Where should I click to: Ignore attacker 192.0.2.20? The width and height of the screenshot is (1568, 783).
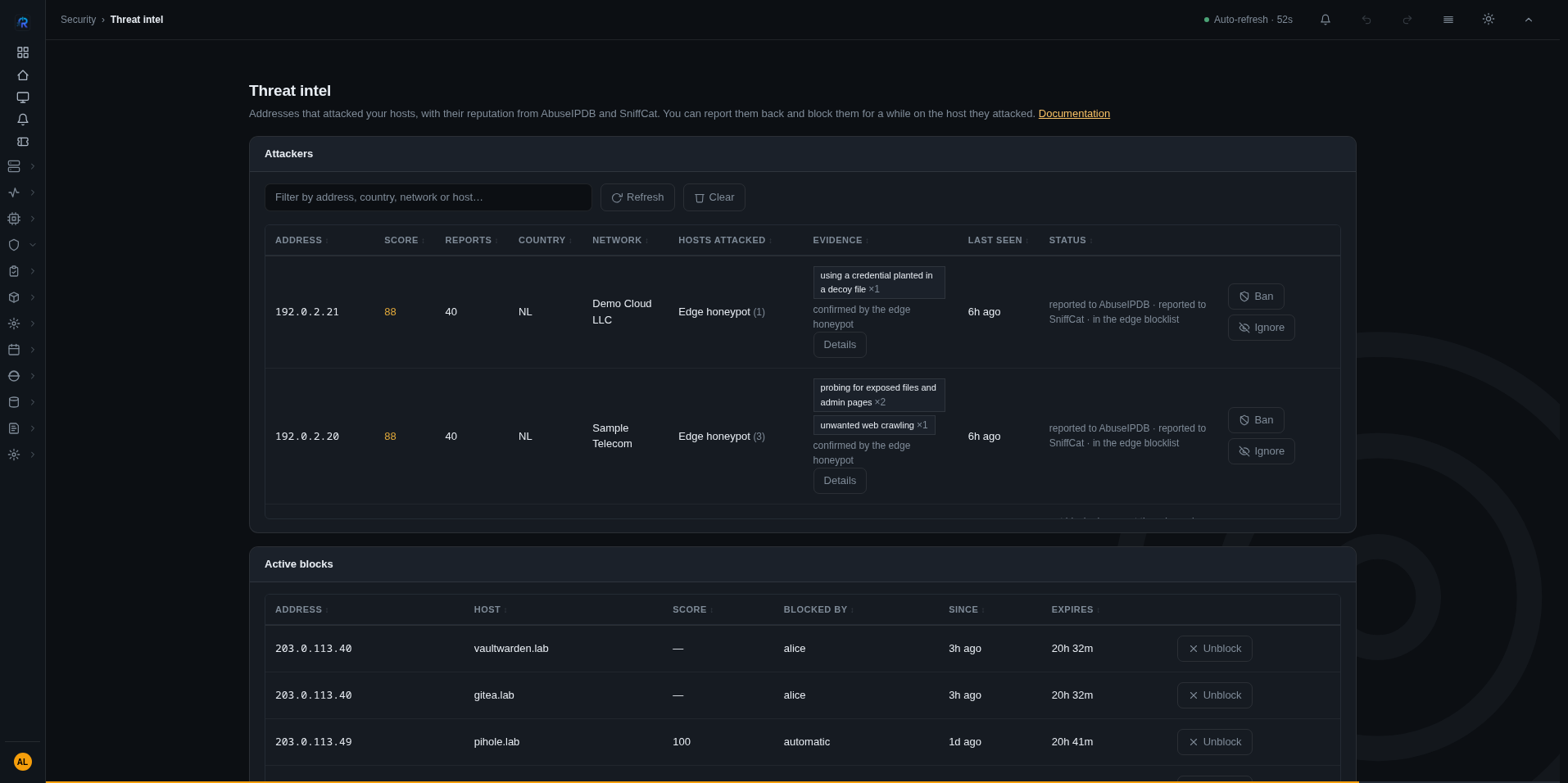point(1261,451)
